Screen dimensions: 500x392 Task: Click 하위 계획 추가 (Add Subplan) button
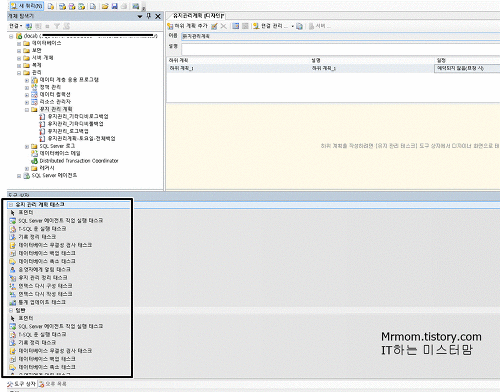[188, 26]
